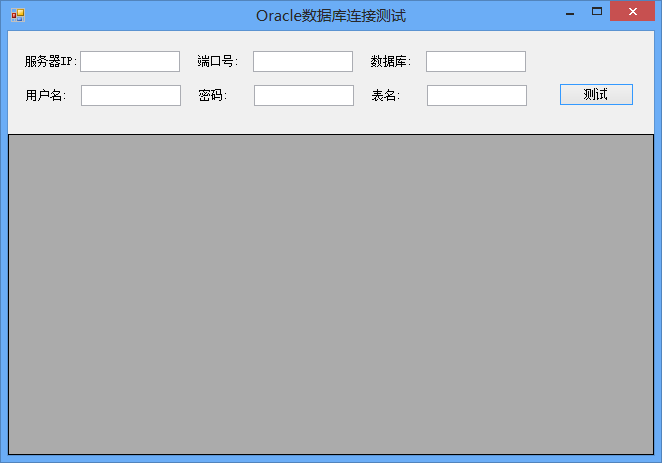
Task: Click the 表名 text box
Action: point(477,95)
